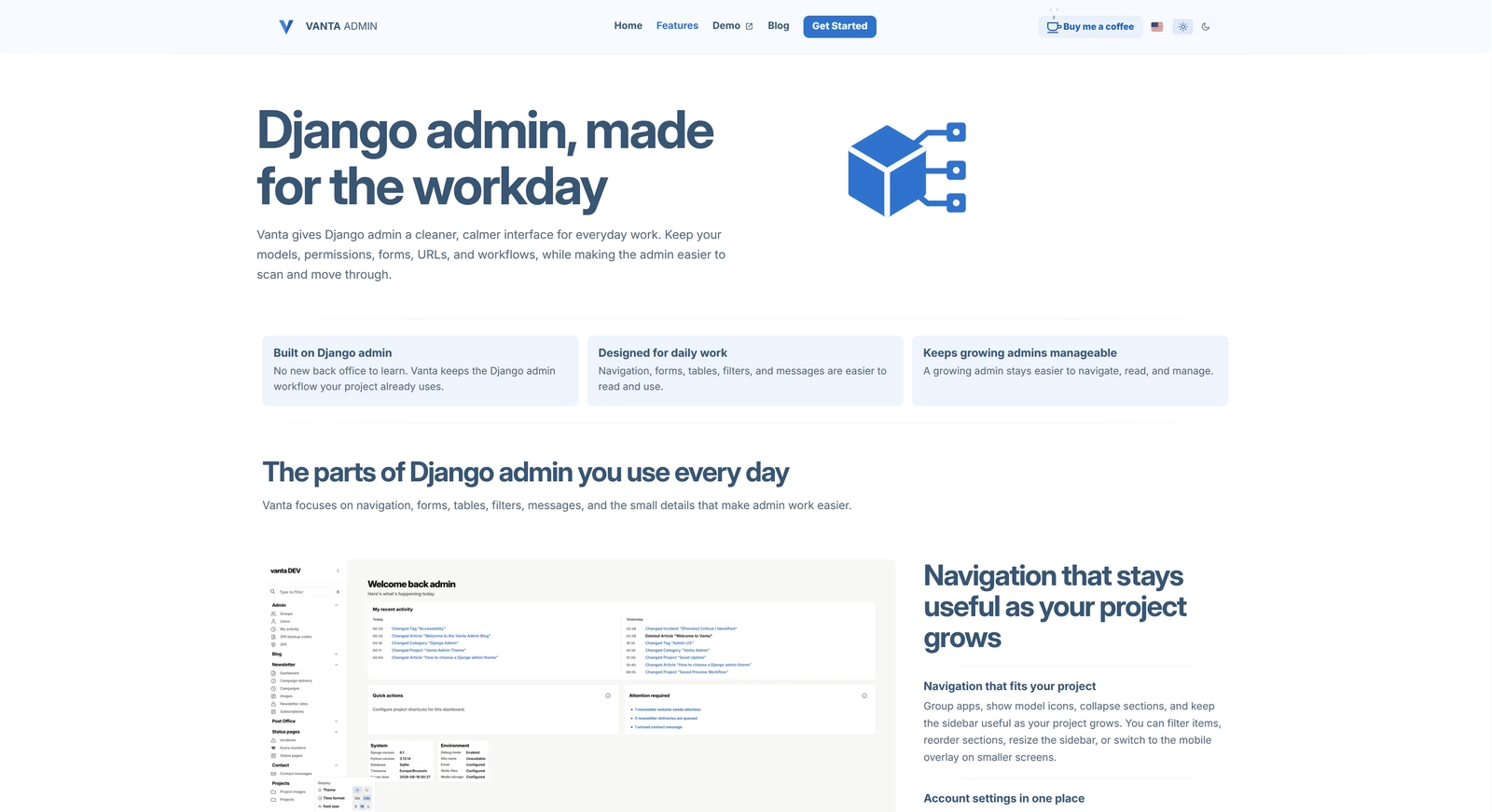Click the Get Started button
Screen dimensions: 1492x812
point(839,26)
